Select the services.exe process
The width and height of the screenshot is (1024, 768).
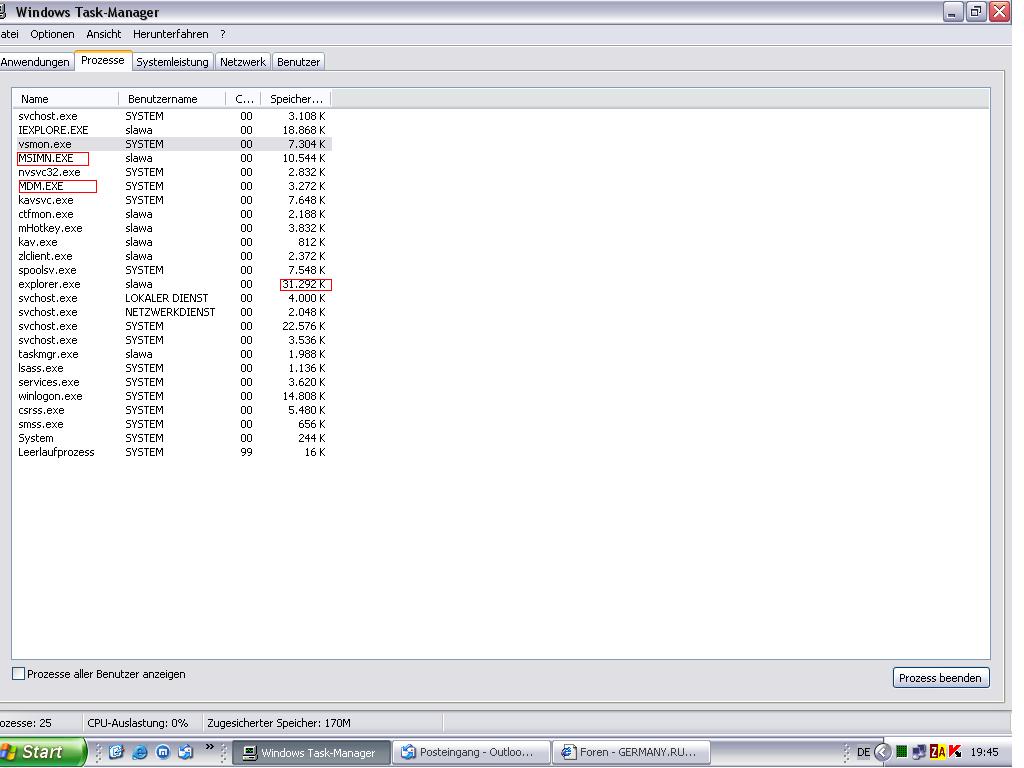pyautogui.click(x=172, y=382)
